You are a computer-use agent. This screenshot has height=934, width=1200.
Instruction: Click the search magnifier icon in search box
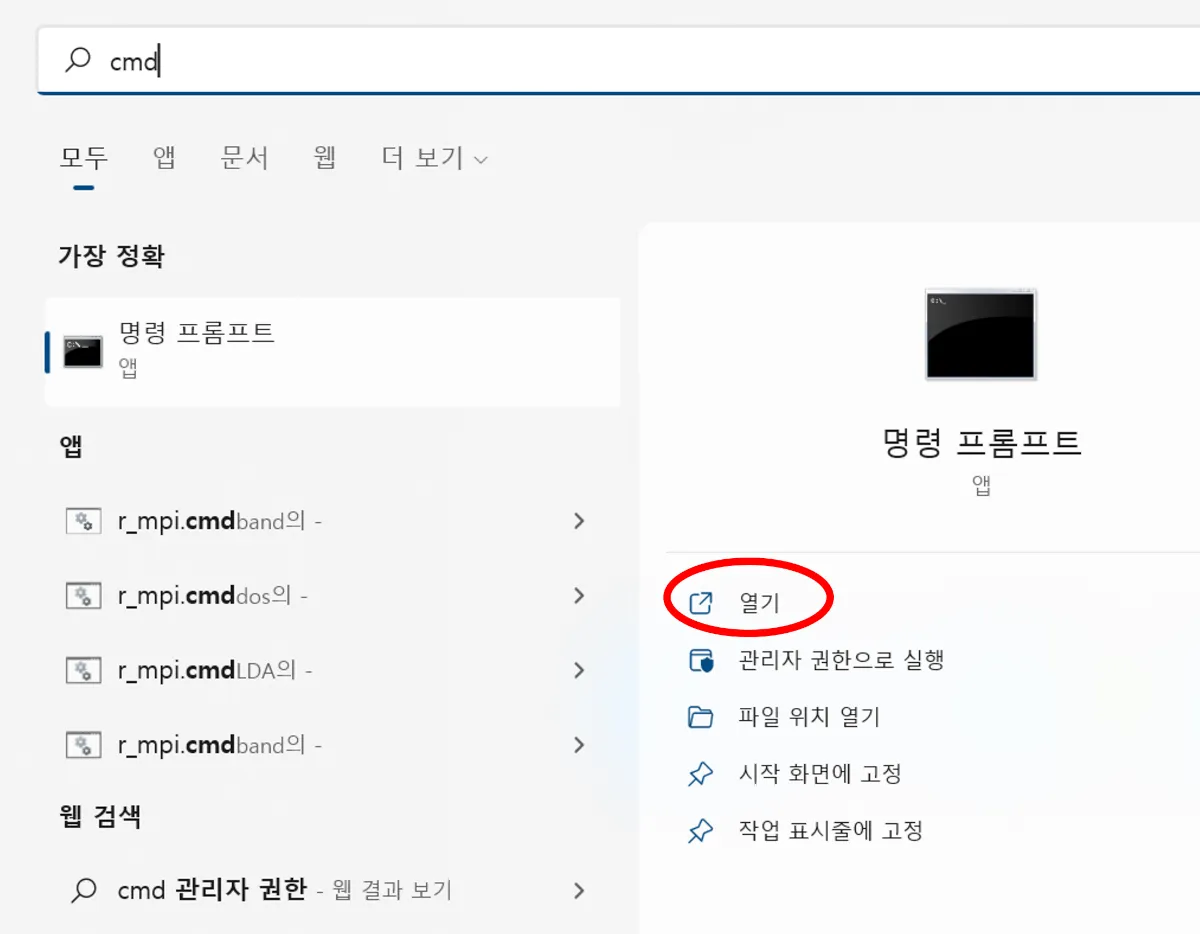pyautogui.click(x=76, y=60)
